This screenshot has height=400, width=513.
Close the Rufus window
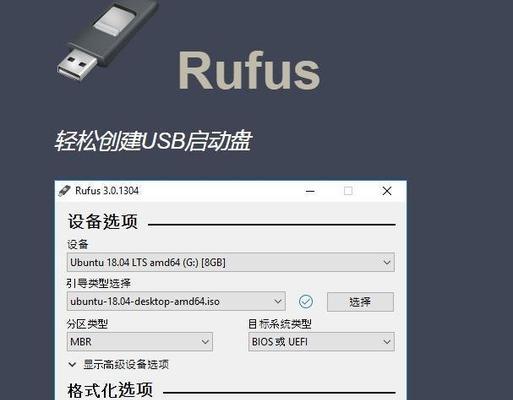pos(387,191)
